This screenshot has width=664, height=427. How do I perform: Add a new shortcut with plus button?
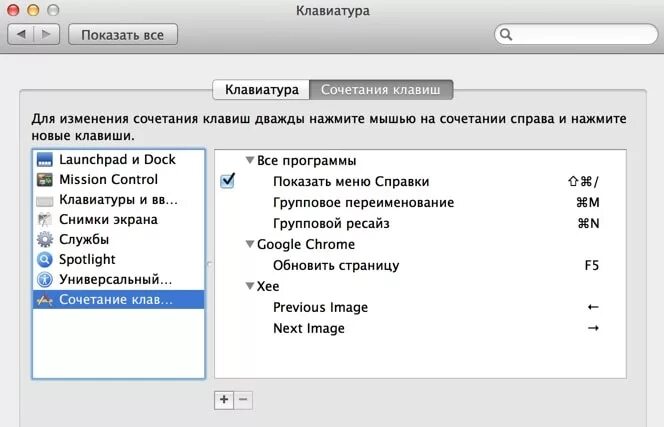click(x=224, y=399)
